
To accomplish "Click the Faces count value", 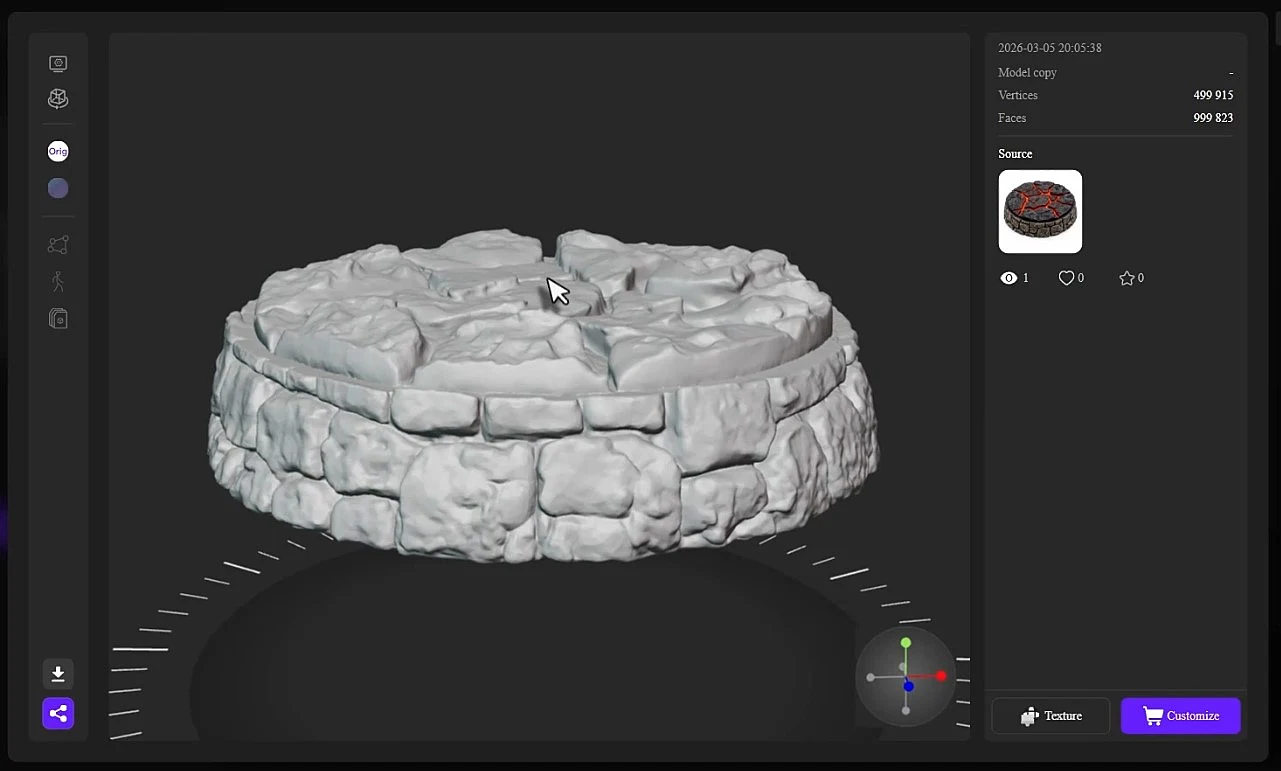I will [x=1213, y=118].
